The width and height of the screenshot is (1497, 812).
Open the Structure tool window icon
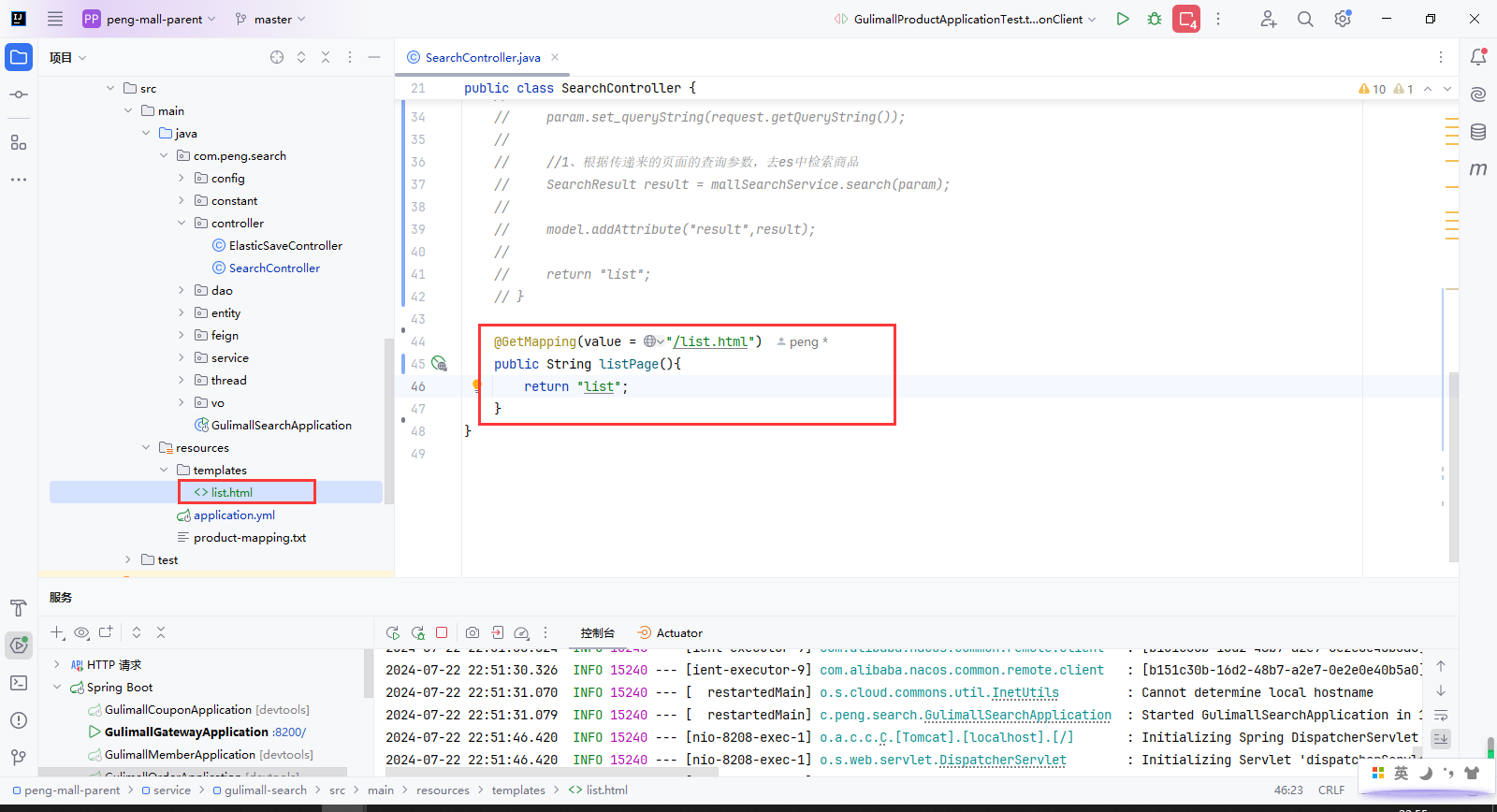coord(19,142)
